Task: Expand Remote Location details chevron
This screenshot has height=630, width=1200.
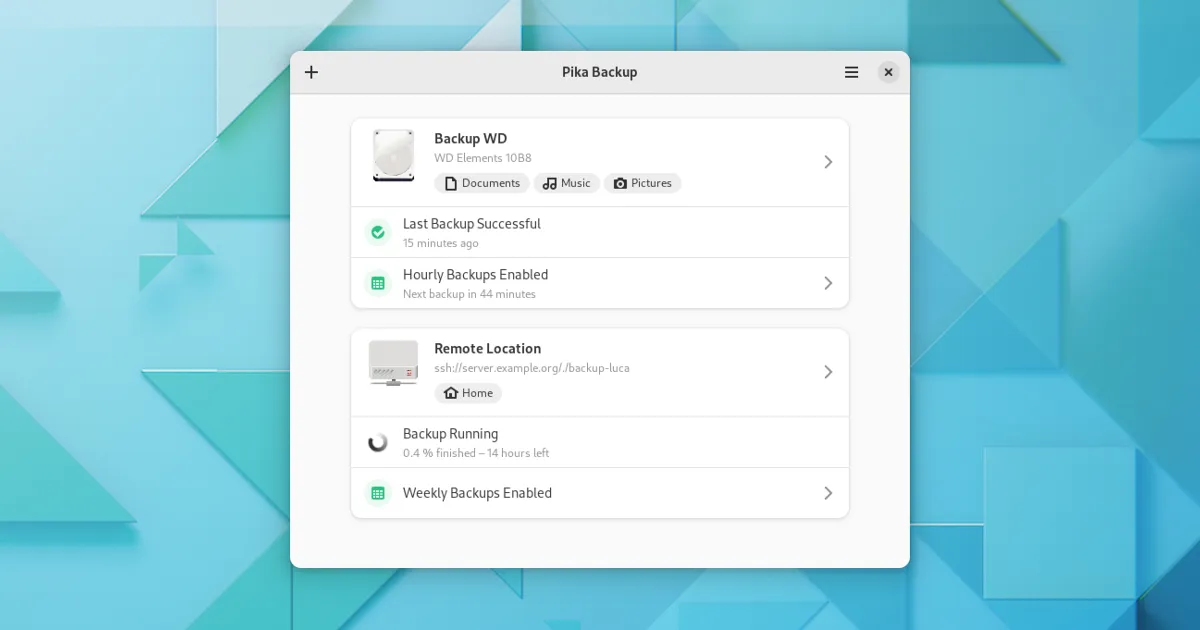Action: [x=828, y=372]
